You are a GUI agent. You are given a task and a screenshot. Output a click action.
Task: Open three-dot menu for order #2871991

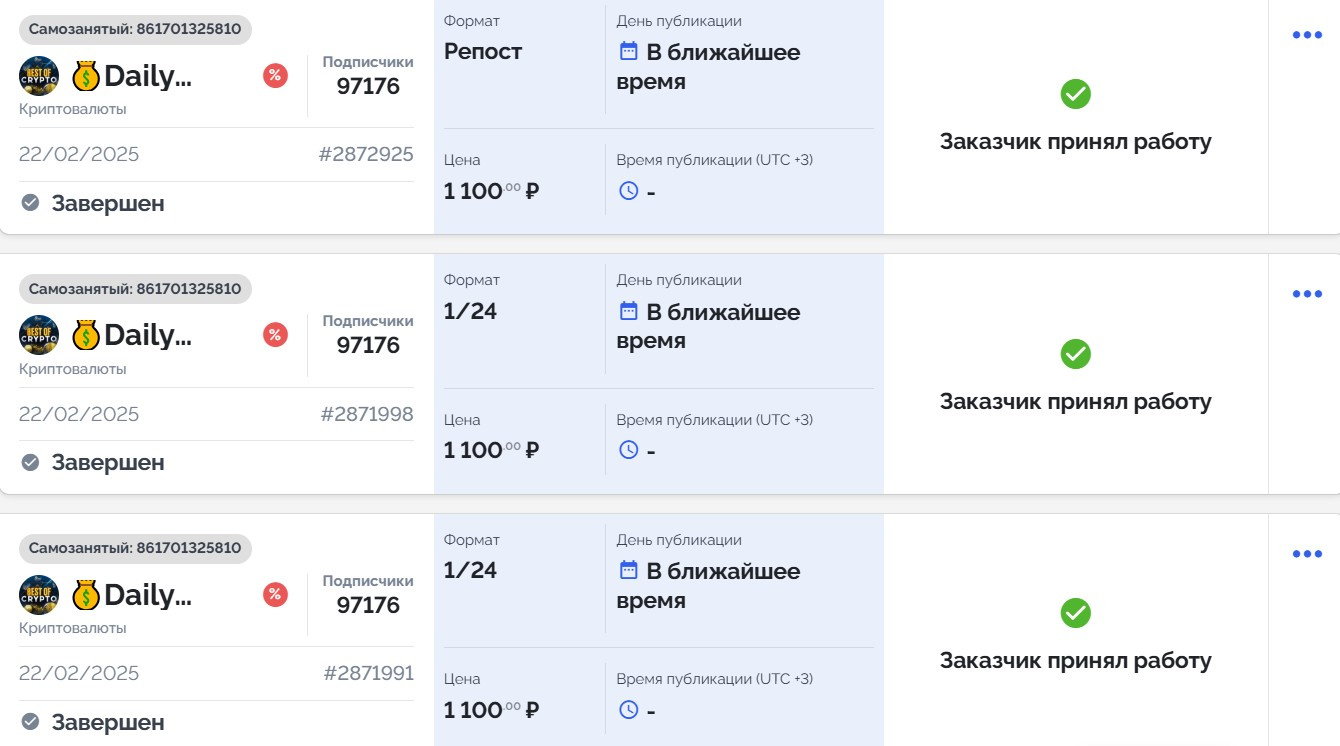tap(1307, 554)
